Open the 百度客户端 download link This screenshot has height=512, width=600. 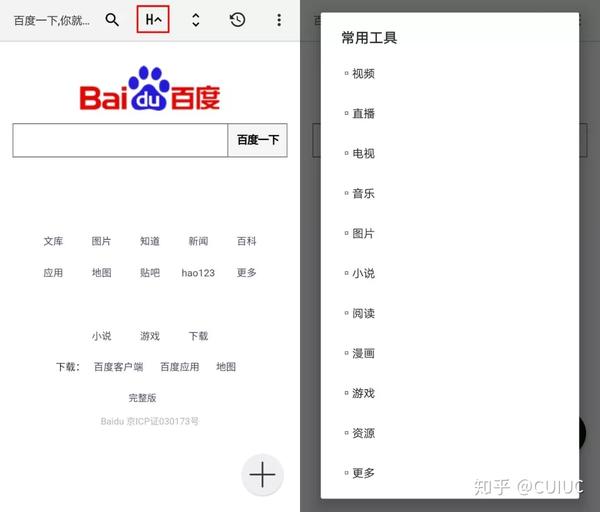click(119, 367)
